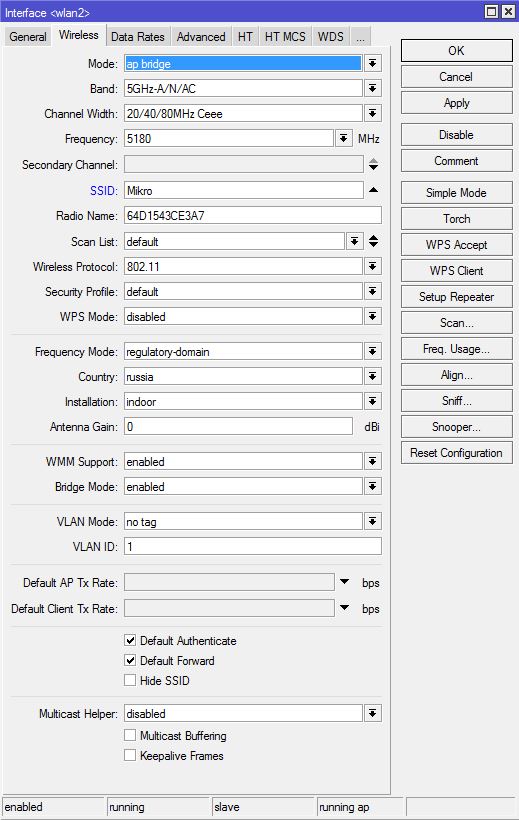Toggle Default Authenticate checkbox

click(130, 640)
